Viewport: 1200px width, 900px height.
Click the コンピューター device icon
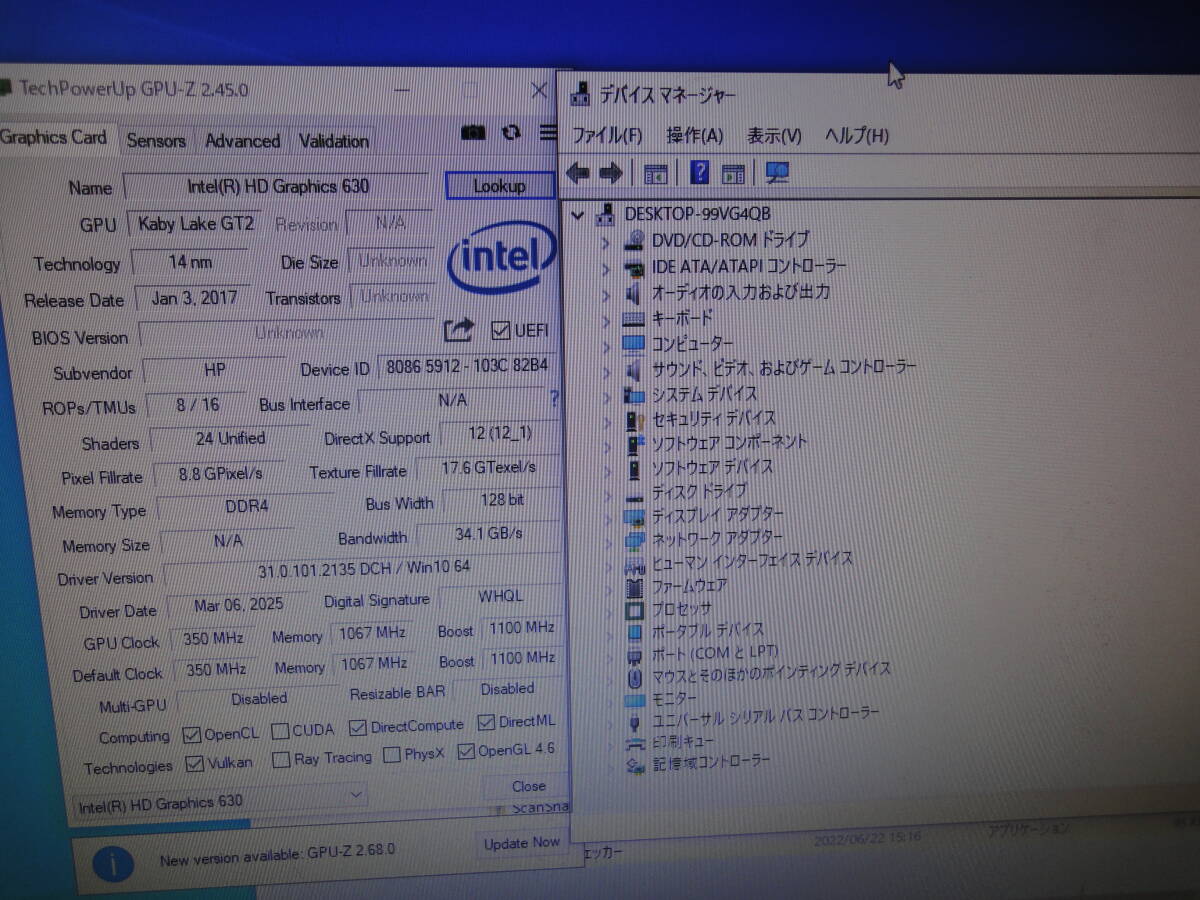(634, 344)
